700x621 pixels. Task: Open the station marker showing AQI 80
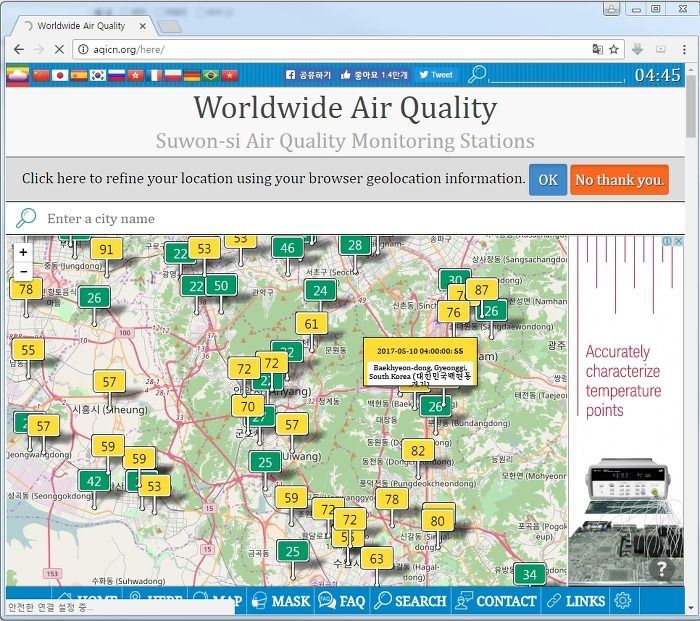pos(438,521)
